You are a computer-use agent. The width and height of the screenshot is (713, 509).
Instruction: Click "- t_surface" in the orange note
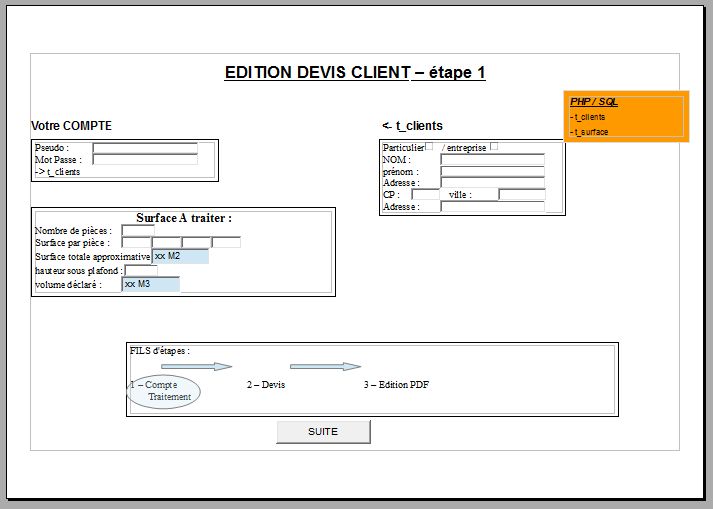[x=589, y=132]
